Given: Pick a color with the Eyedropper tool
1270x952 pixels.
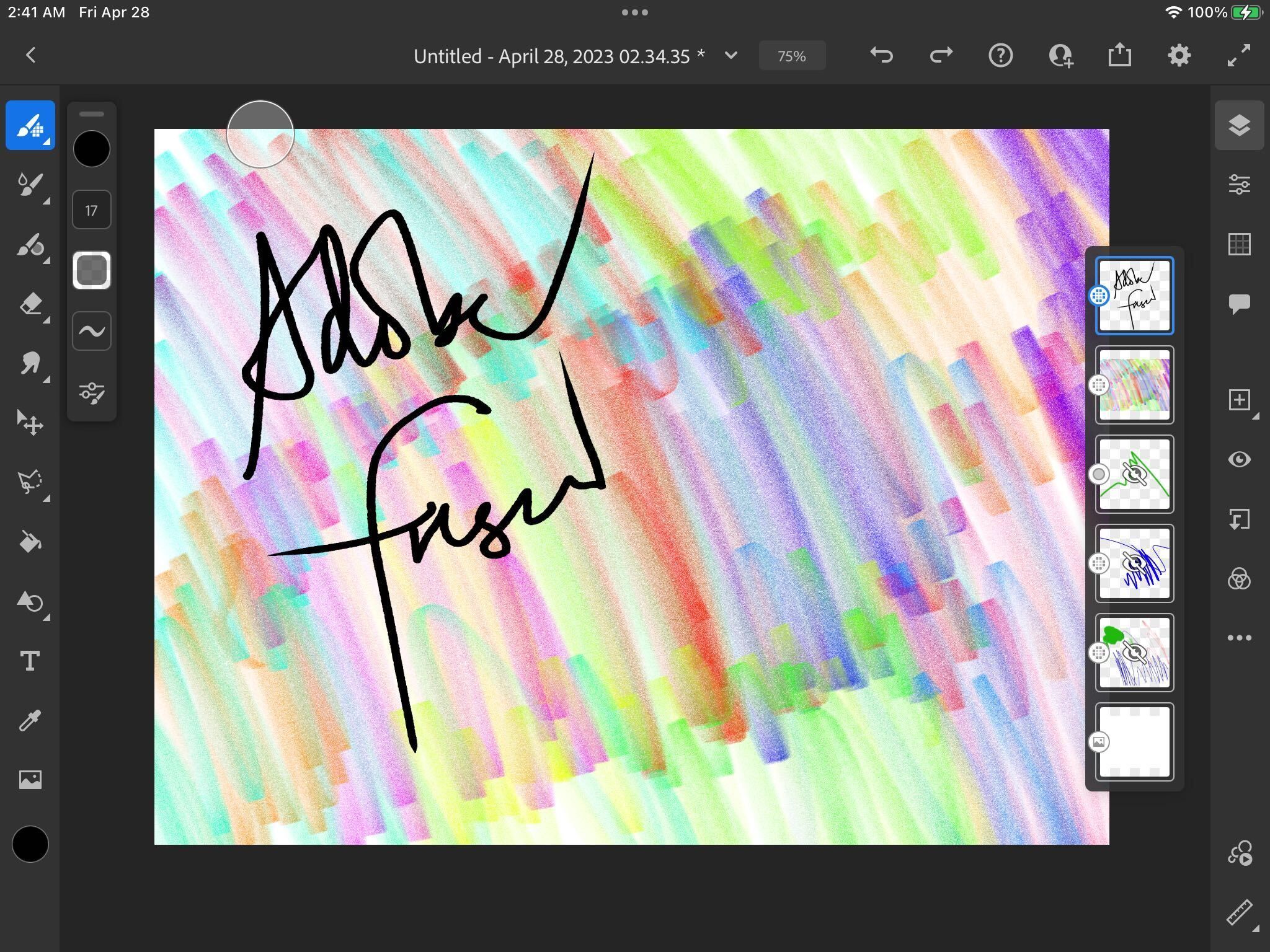Looking at the screenshot, I should point(29,720).
